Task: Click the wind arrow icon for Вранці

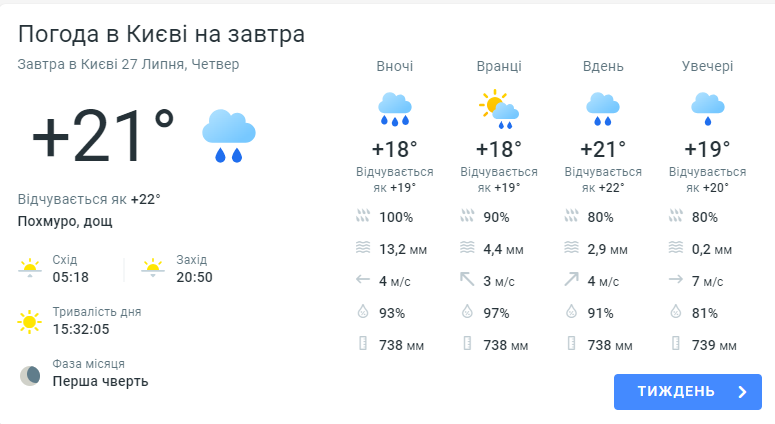Action: (x=466, y=281)
